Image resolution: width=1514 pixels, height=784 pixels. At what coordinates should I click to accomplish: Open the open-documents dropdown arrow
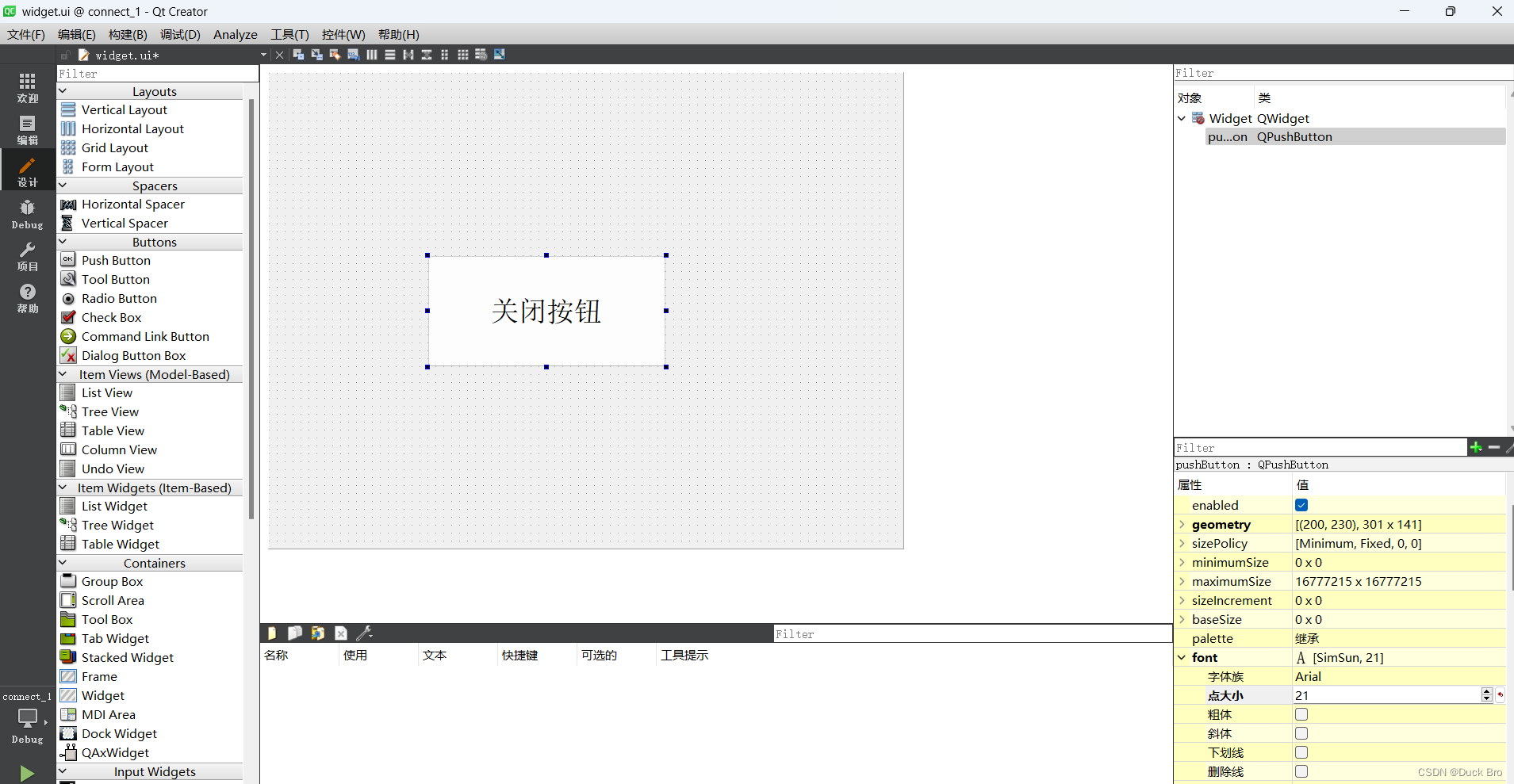click(263, 55)
